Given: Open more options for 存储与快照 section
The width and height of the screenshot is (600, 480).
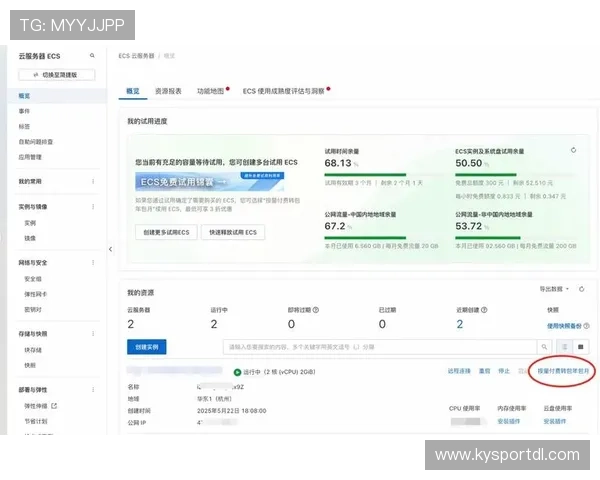Looking at the screenshot, I should 93,334.
